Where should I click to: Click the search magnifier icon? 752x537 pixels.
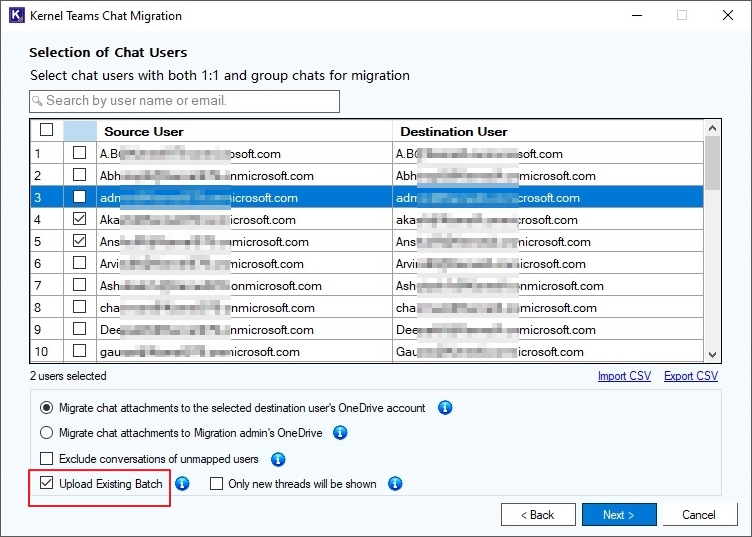point(37,101)
